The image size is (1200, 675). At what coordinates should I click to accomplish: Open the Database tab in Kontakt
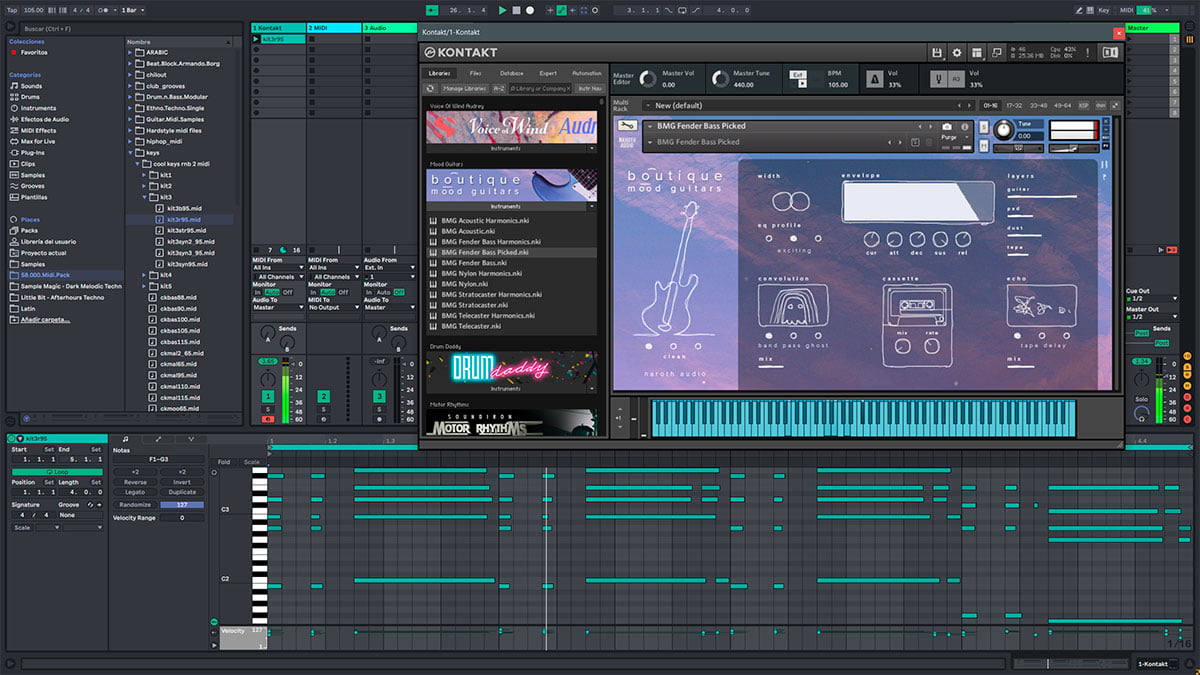pyautogui.click(x=511, y=73)
